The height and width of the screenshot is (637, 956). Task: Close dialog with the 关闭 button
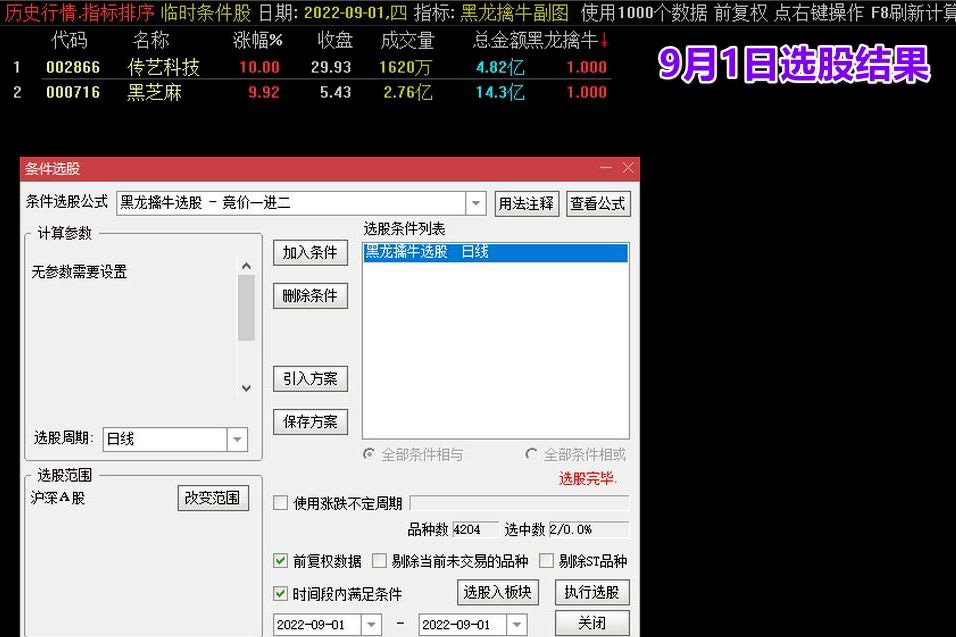(x=591, y=623)
